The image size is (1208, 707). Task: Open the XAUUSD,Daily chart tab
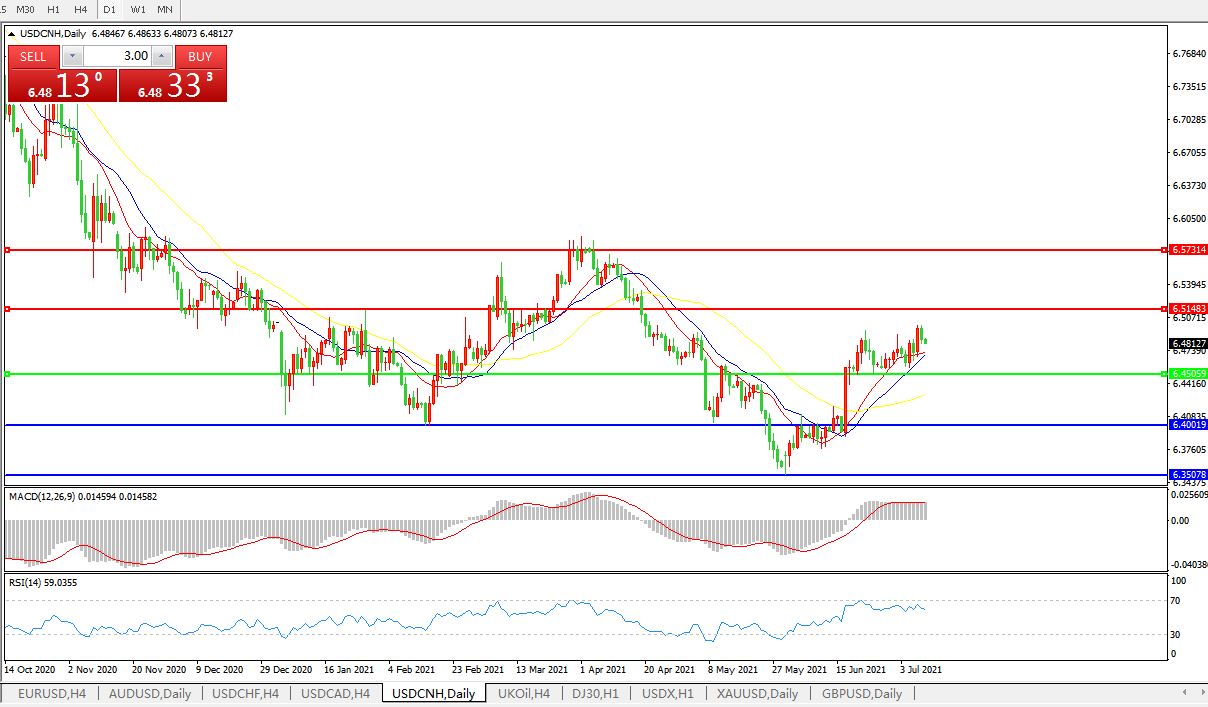click(x=757, y=693)
